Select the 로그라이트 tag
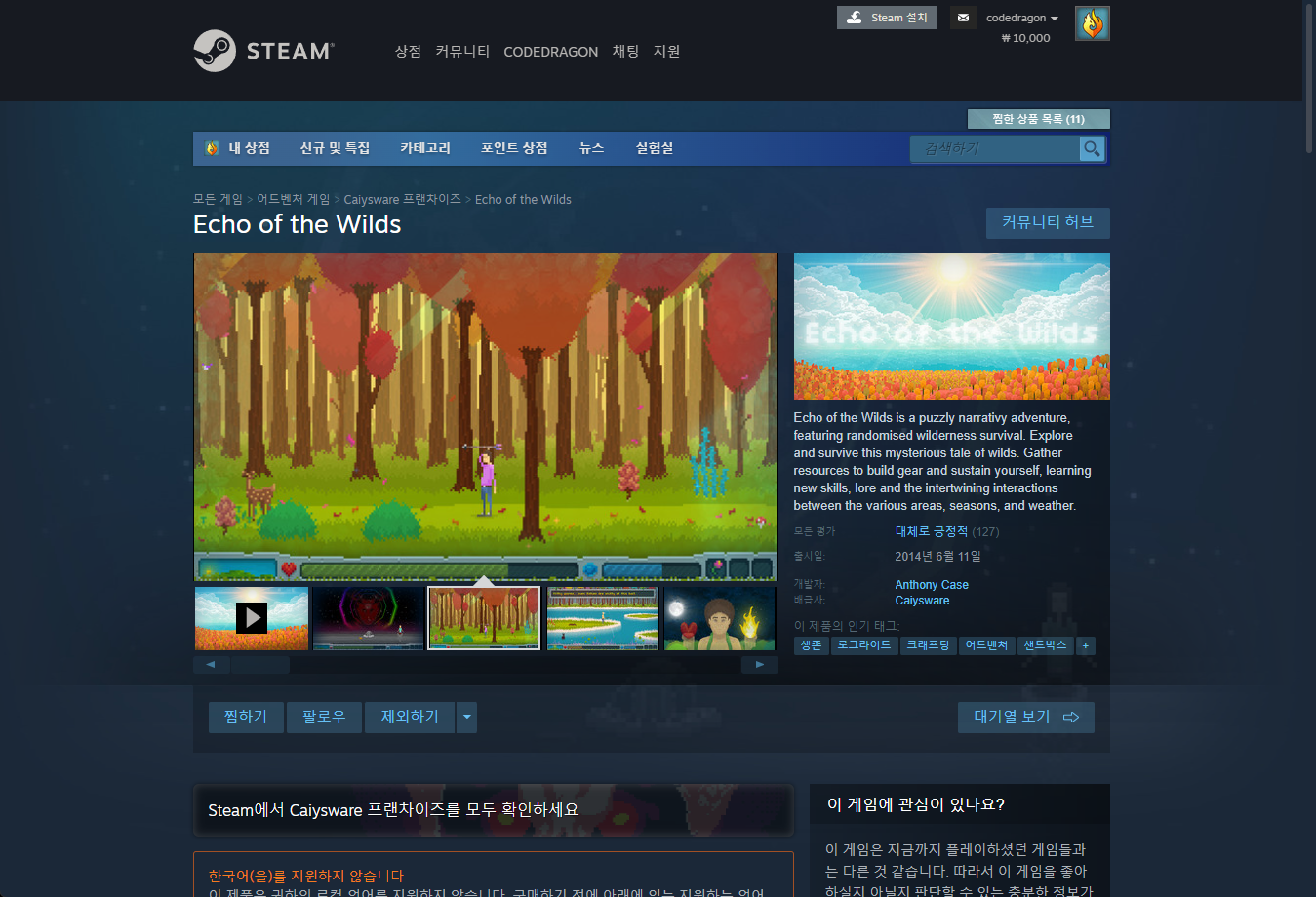 click(x=864, y=645)
